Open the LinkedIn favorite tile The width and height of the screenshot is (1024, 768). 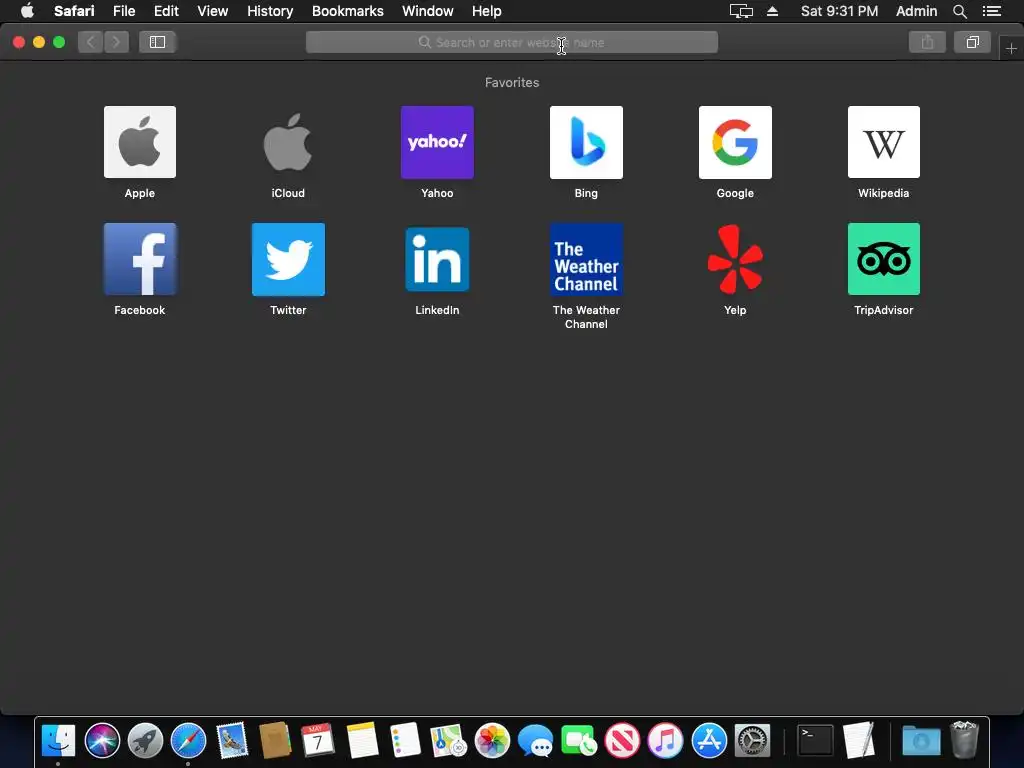(x=437, y=259)
